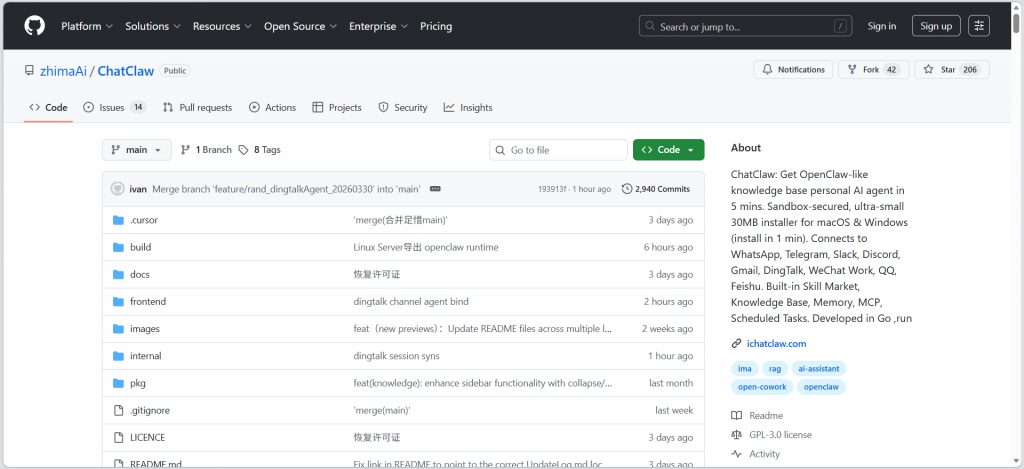Screen dimensions: 1024x469
Task: Open the .cursor folder icon
Action: click(x=118, y=220)
